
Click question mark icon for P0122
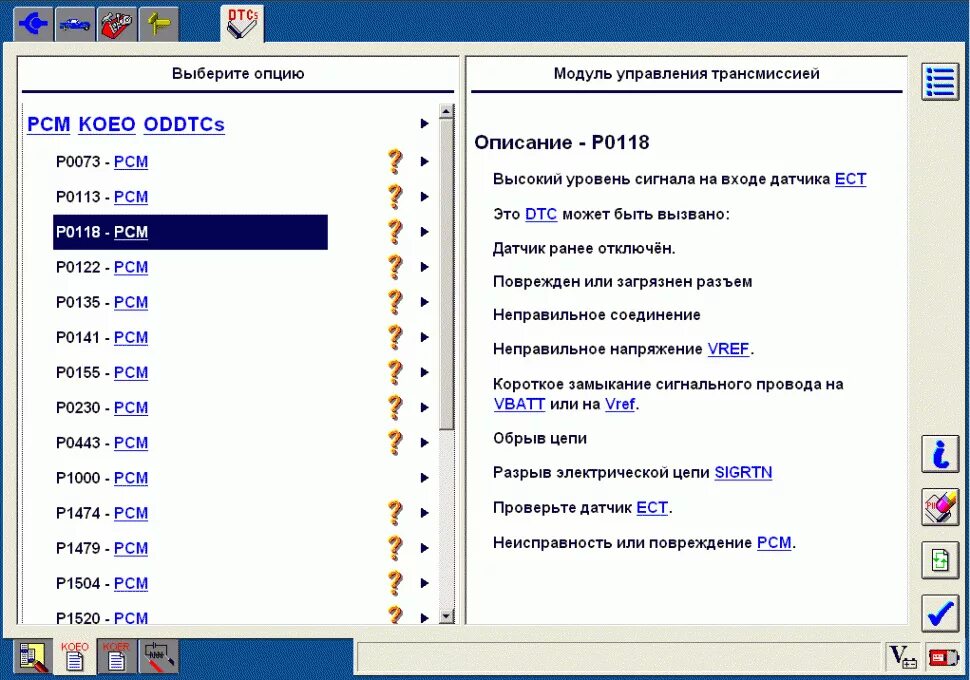pyautogui.click(x=395, y=267)
